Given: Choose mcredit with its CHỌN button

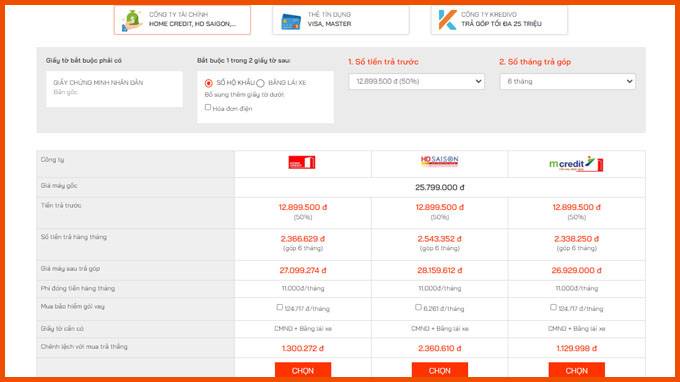Looking at the screenshot, I should pyautogui.click(x=576, y=370).
